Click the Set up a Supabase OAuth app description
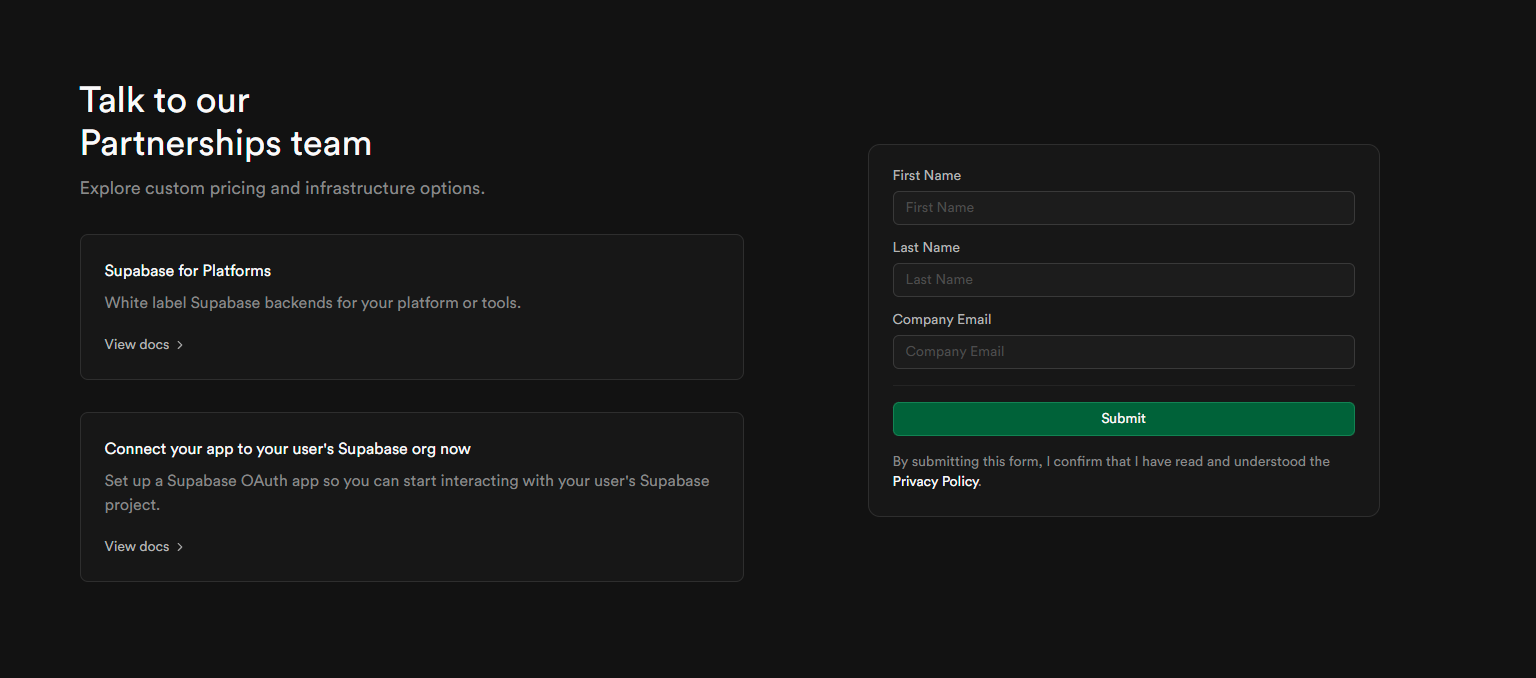The height and width of the screenshot is (678, 1536). (406, 481)
